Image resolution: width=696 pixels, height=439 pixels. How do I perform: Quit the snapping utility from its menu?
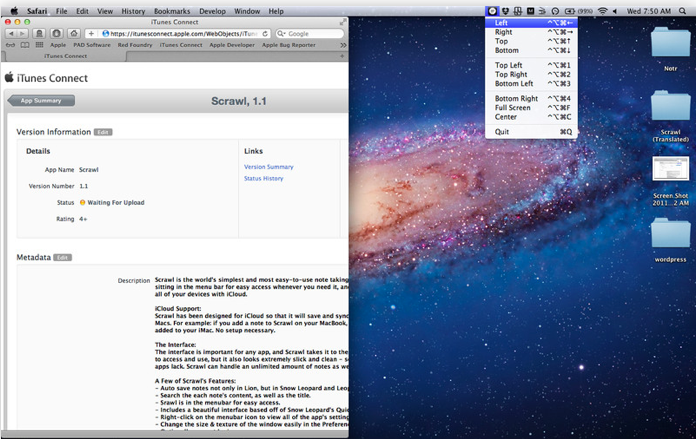click(531, 132)
